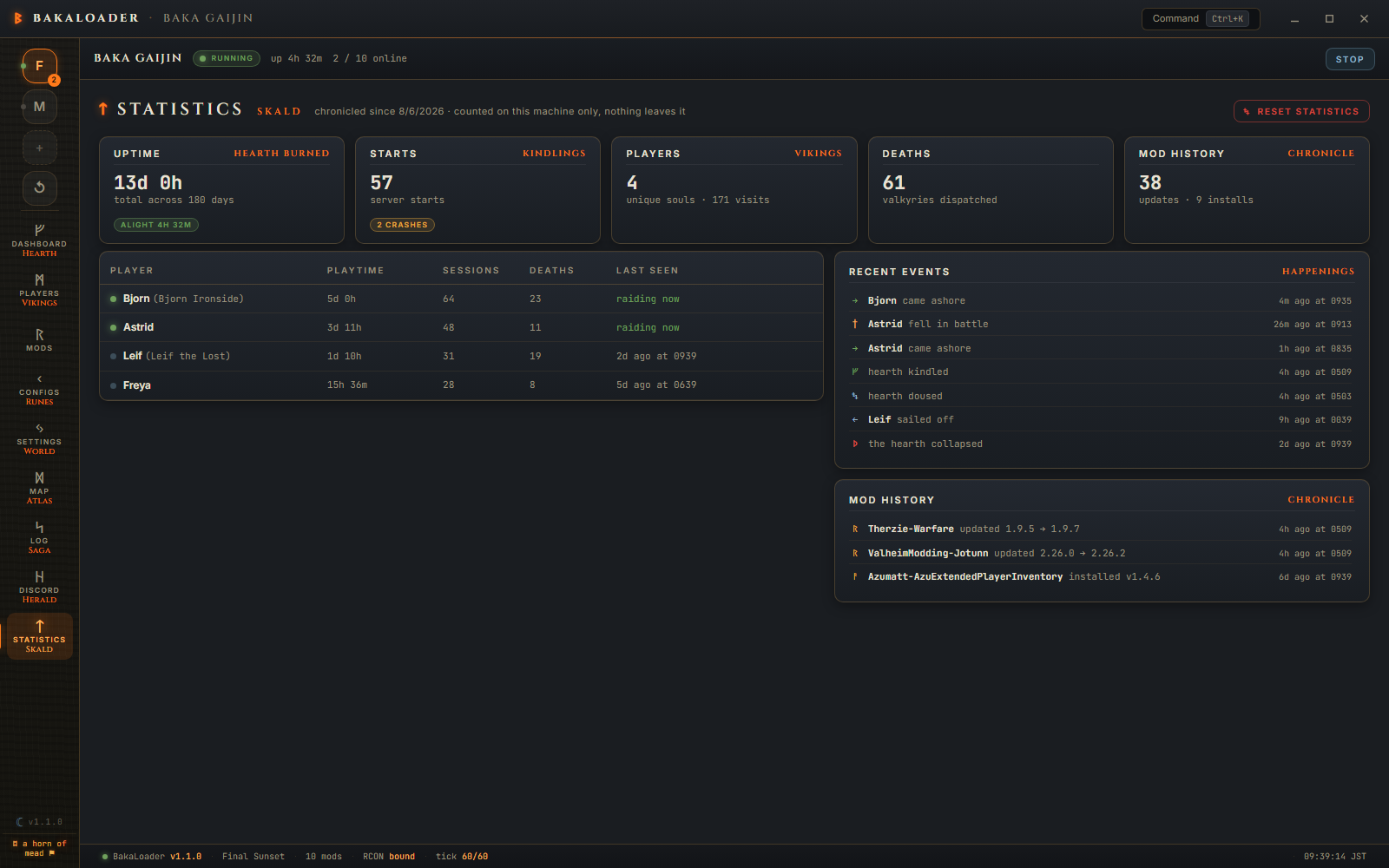Click the 'tick 60/60' status bar entry
1389x868 pixels.
(462, 857)
